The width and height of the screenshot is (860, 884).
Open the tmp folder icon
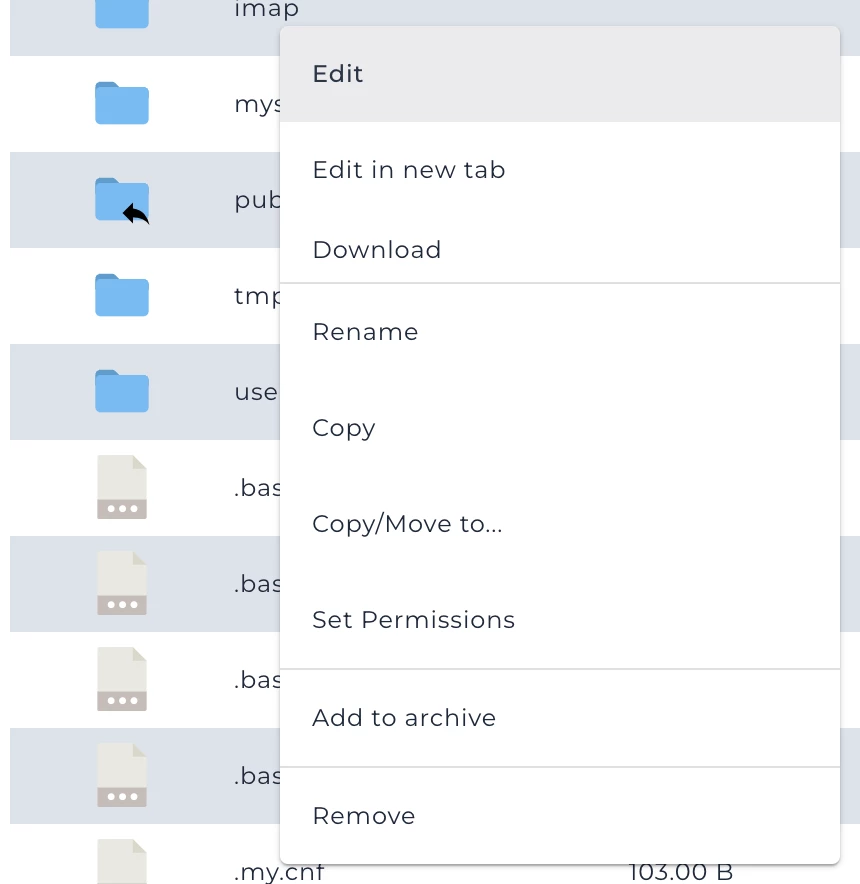point(121,296)
